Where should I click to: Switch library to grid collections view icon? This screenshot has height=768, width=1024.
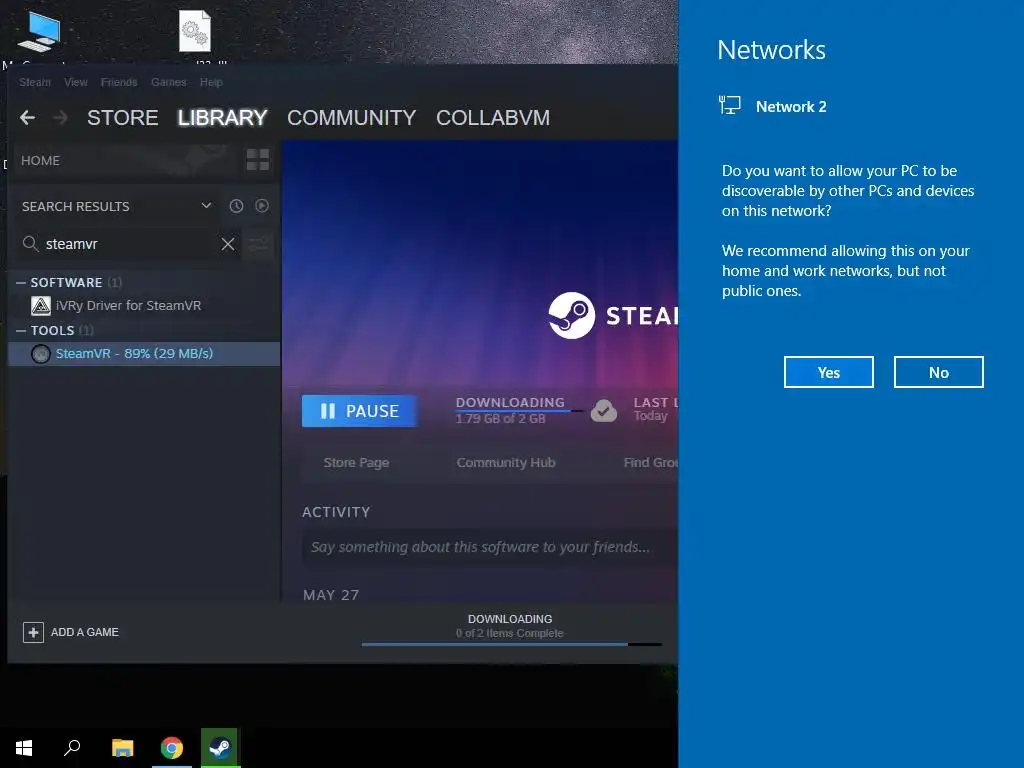coord(257,159)
